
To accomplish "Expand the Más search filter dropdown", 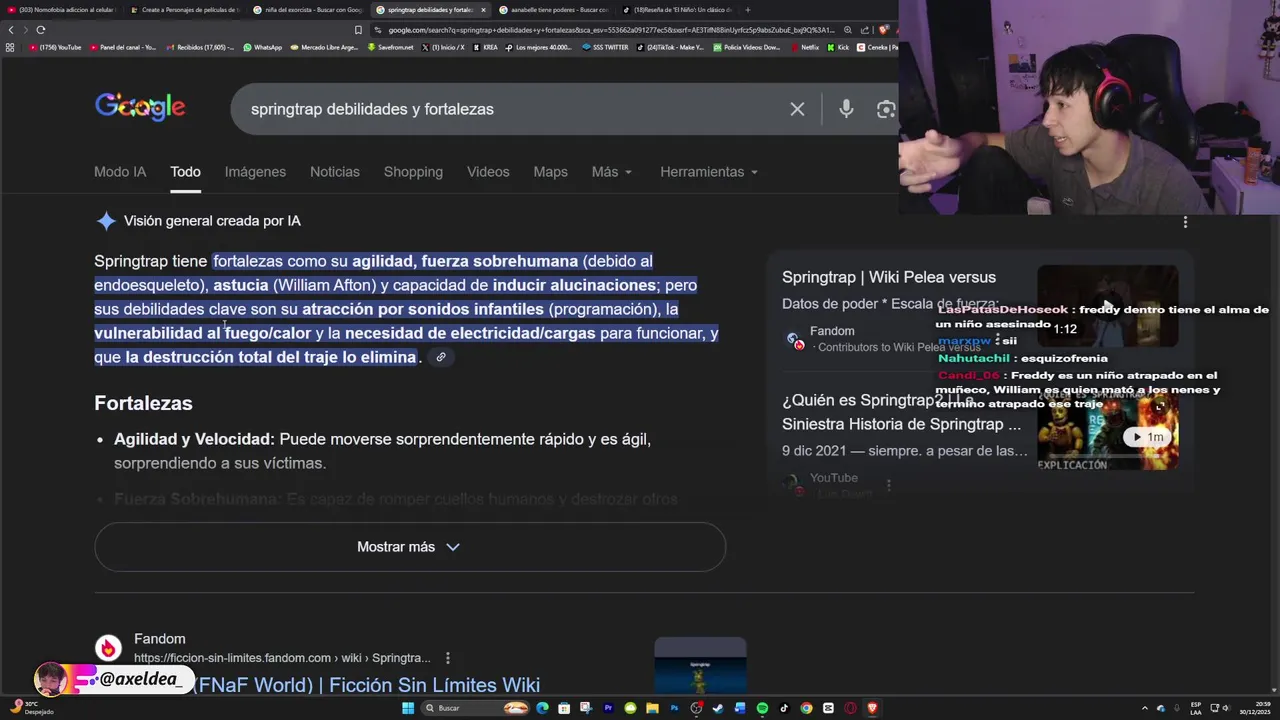I will click(x=611, y=172).
